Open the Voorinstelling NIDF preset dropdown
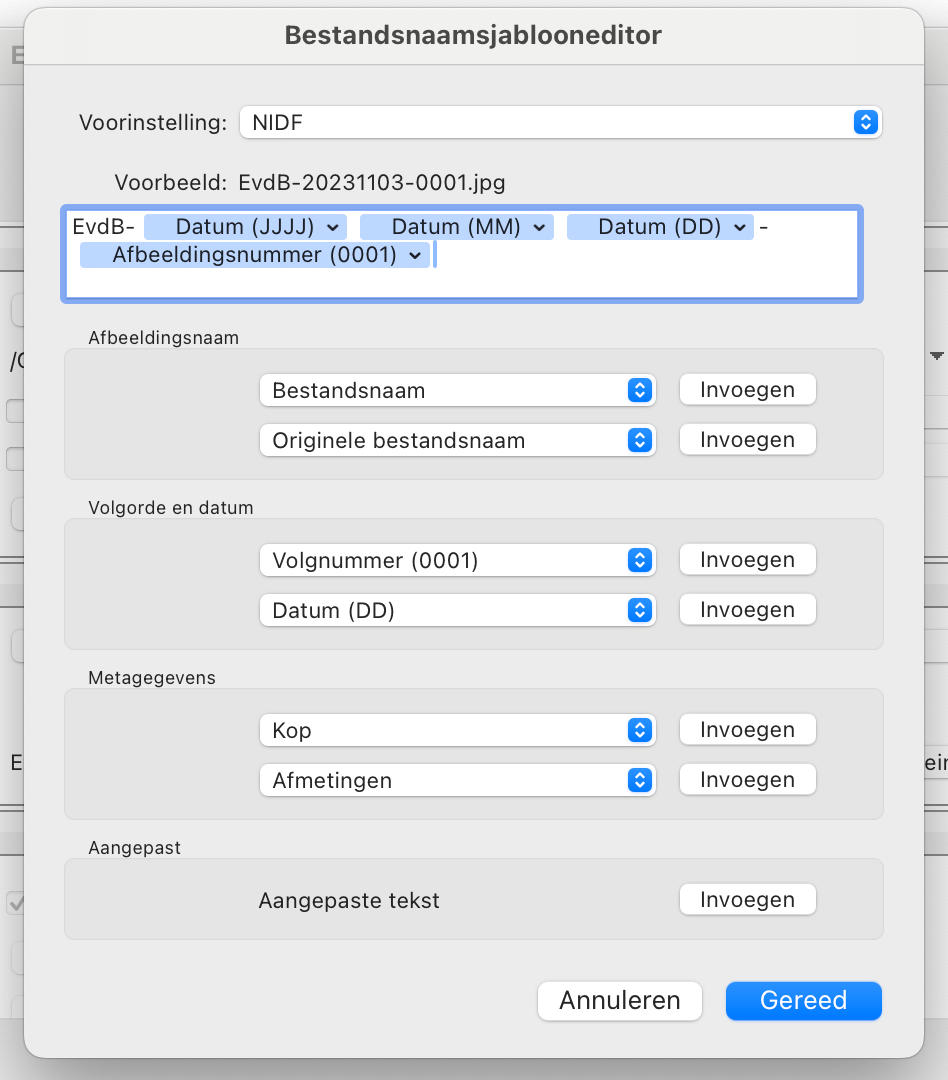 (560, 123)
